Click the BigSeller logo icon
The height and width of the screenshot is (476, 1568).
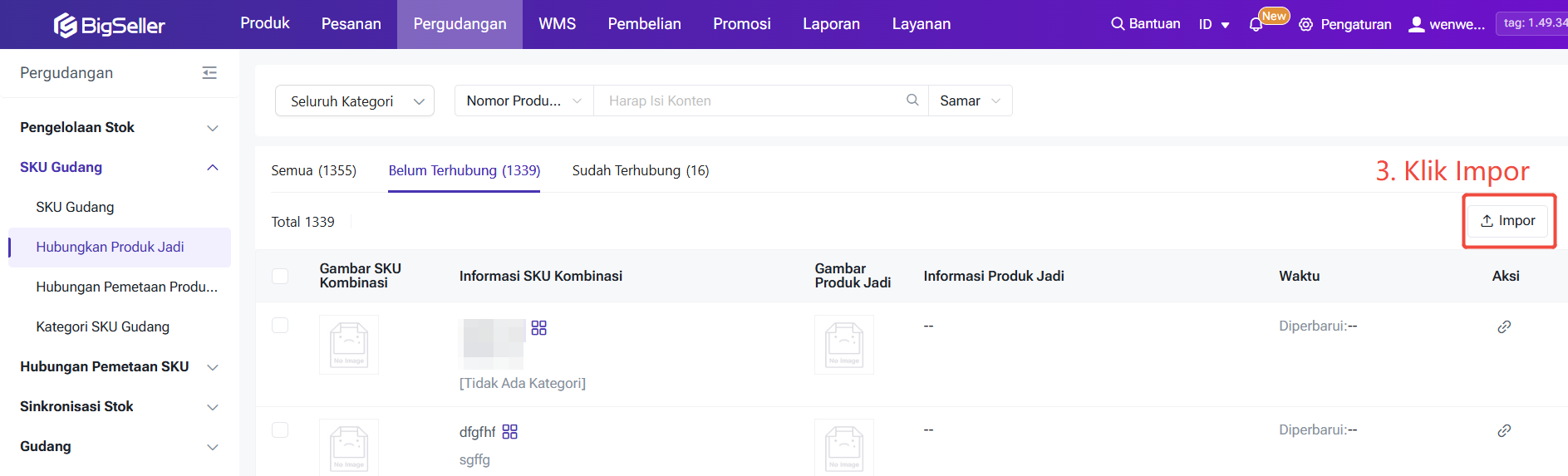coord(65,26)
